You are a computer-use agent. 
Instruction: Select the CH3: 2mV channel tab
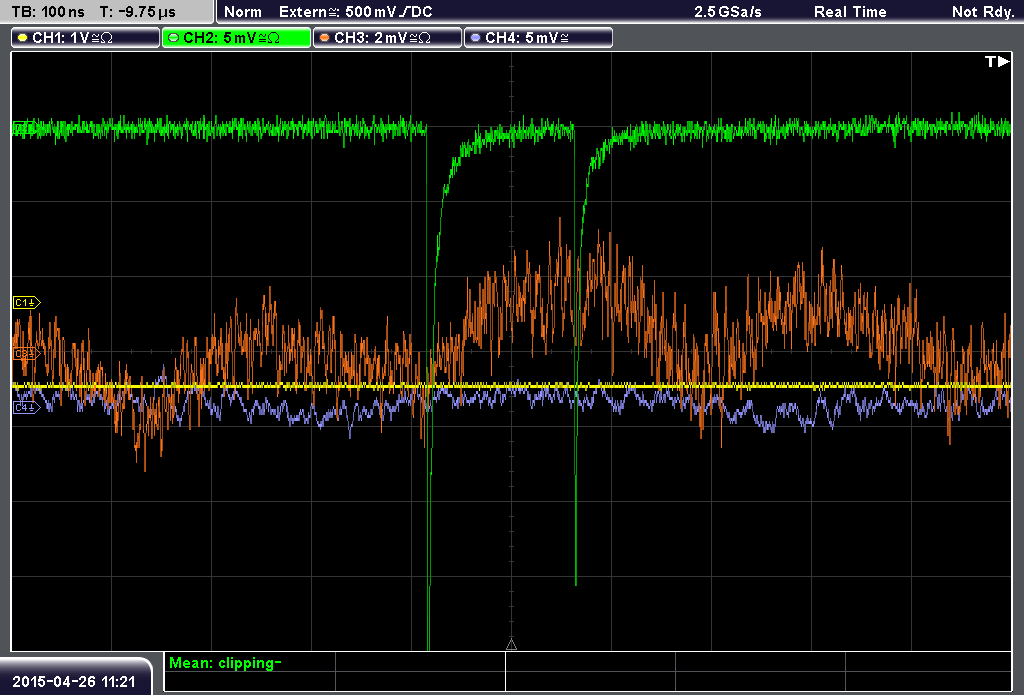coord(387,38)
